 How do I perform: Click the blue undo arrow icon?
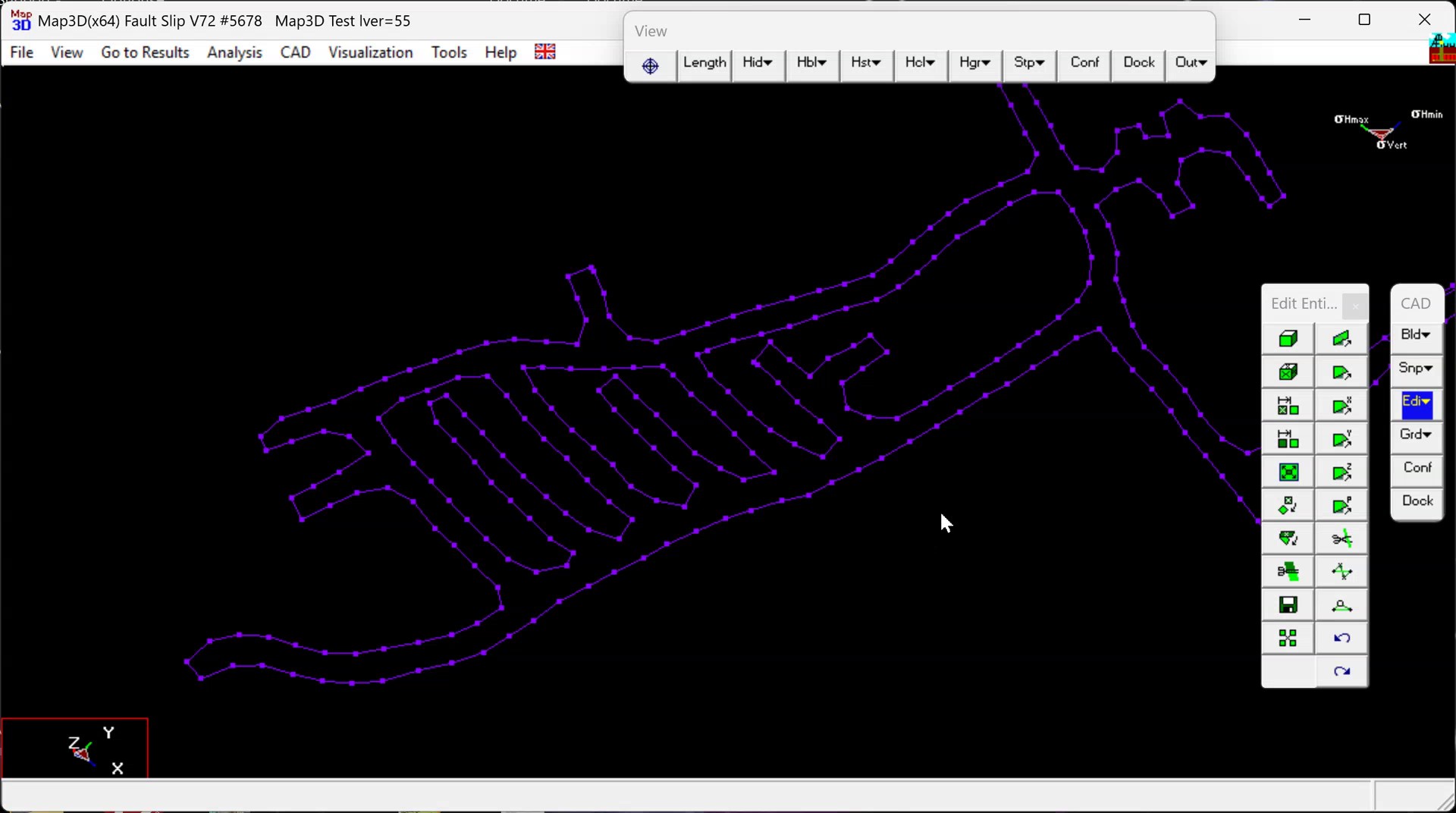pos(1341,639)
